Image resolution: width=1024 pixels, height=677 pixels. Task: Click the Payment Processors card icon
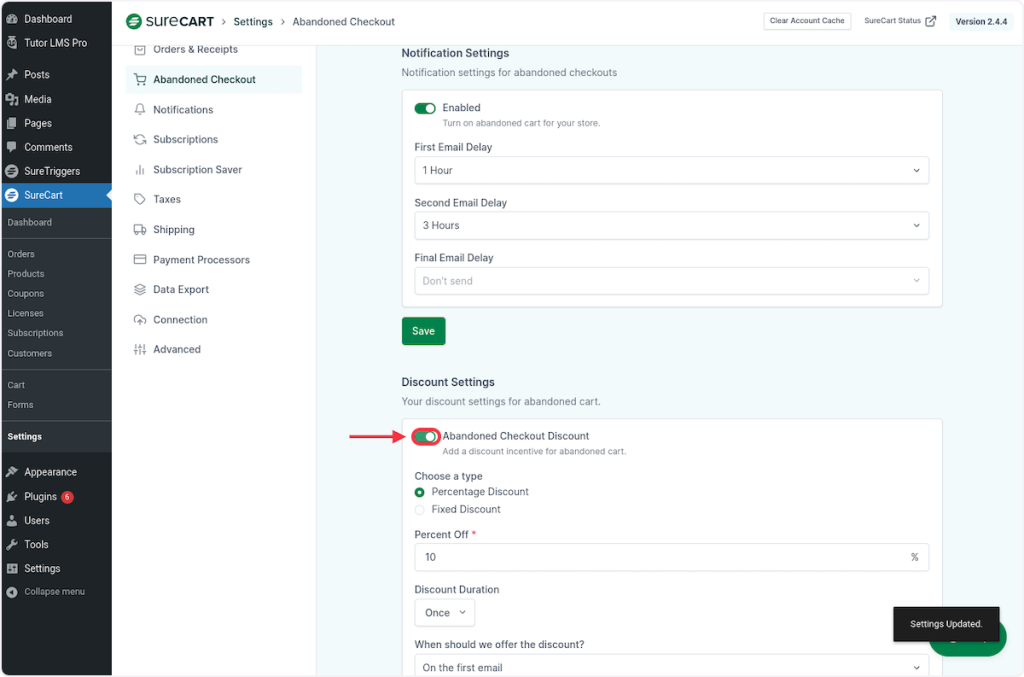(x=140, y=260)
